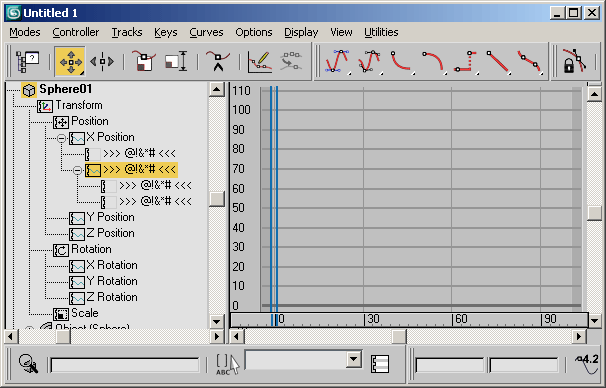This screenshot has height=388, width=606.
Task: Set tangents to Auto
Action: [x=337, y=61]
